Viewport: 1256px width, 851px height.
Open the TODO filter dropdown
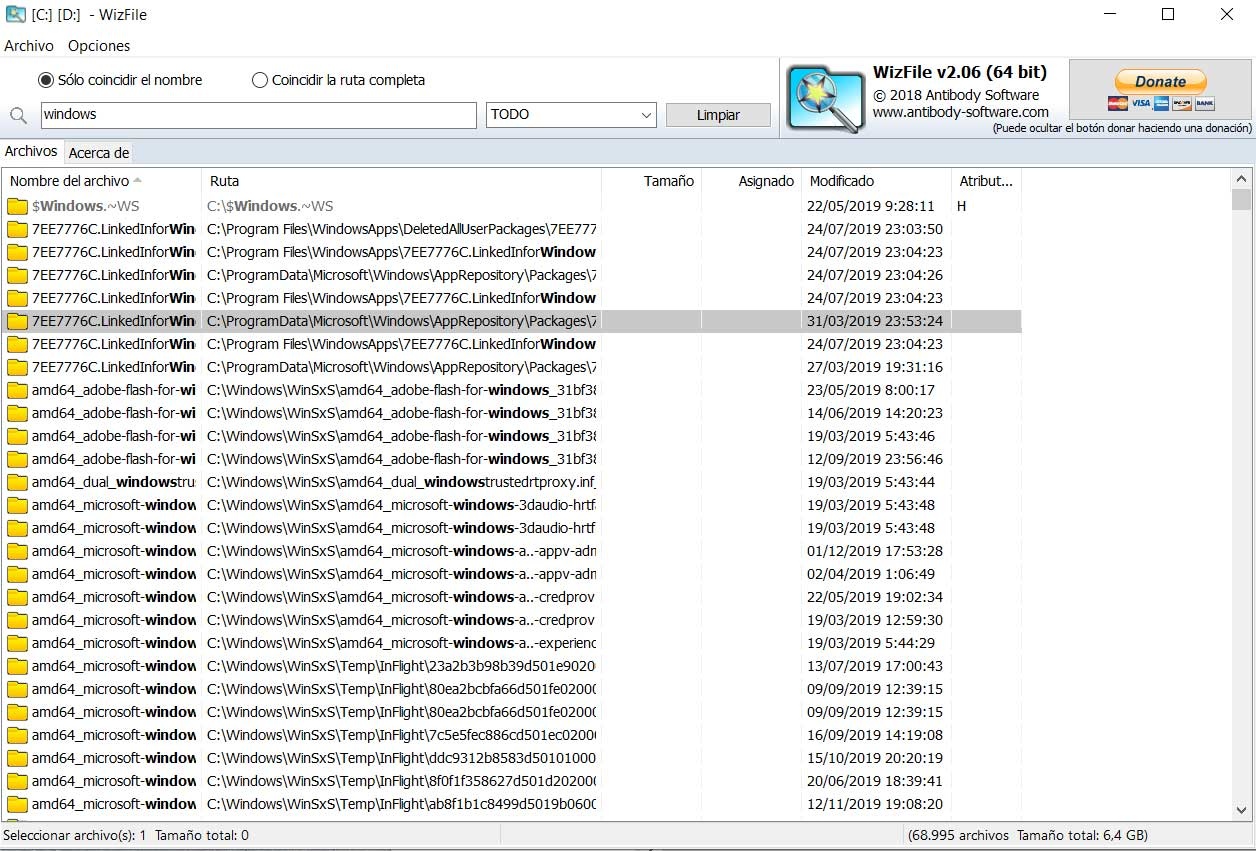tap(571, 115)
